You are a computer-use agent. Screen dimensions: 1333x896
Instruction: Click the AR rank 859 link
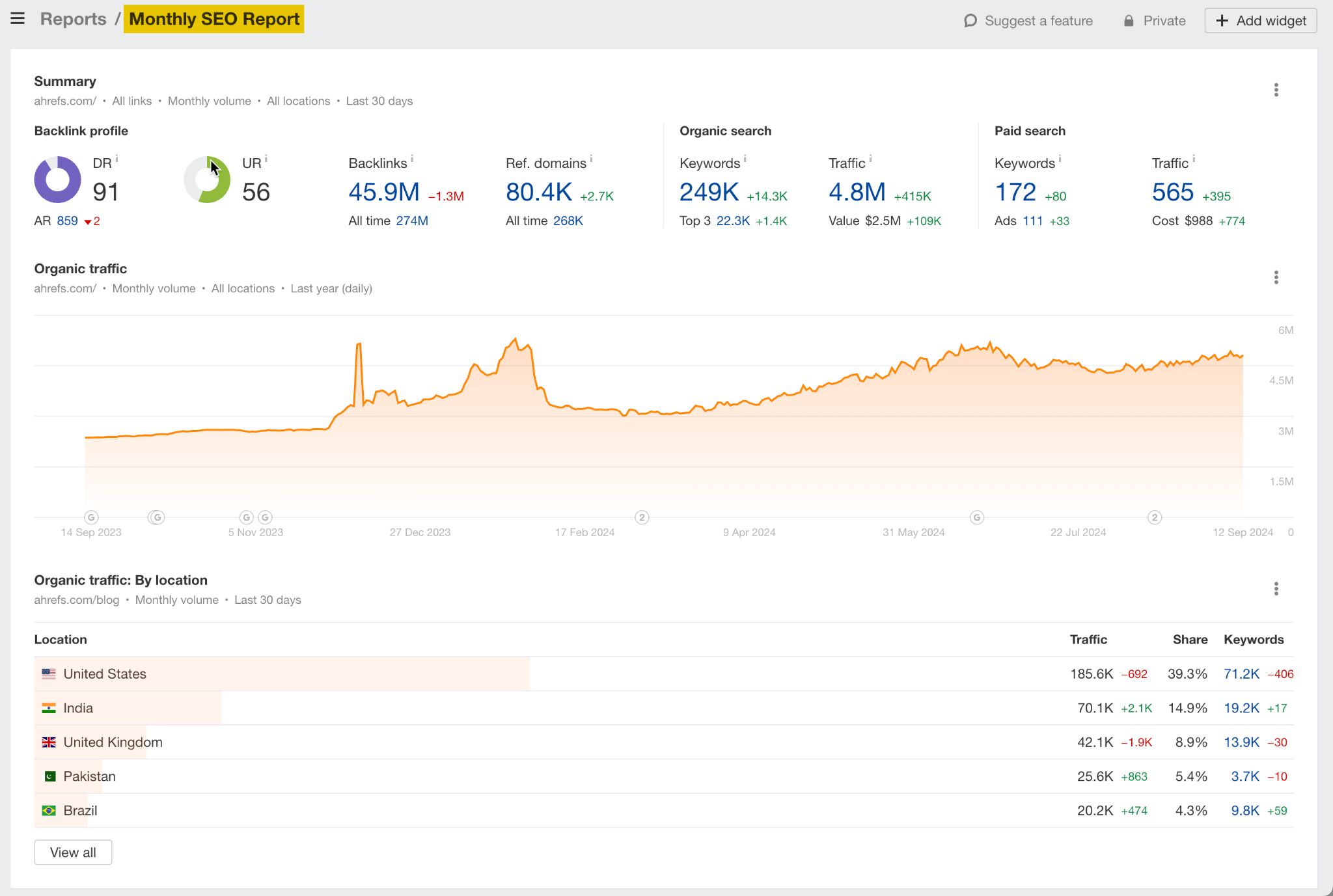click(67, 221)
